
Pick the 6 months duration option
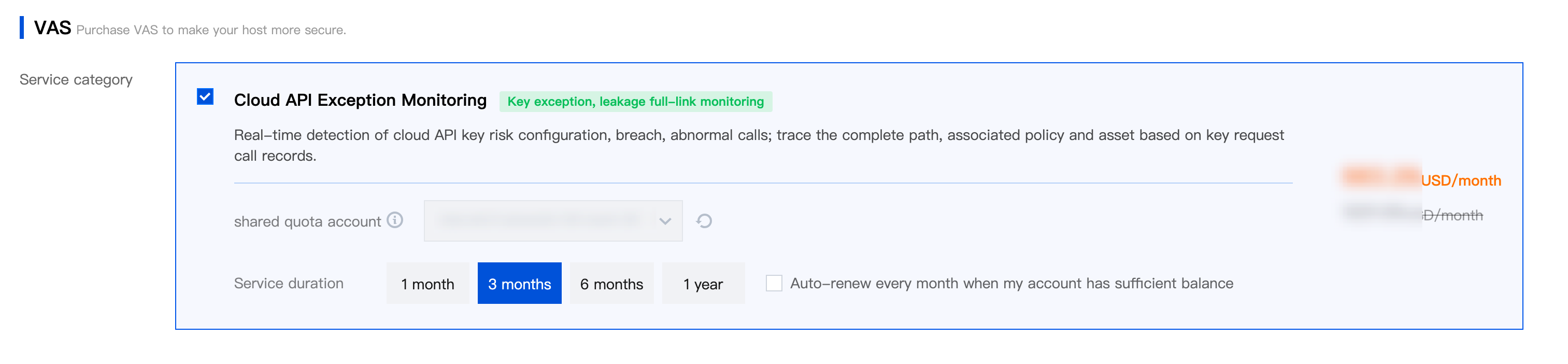pos(611,284)
